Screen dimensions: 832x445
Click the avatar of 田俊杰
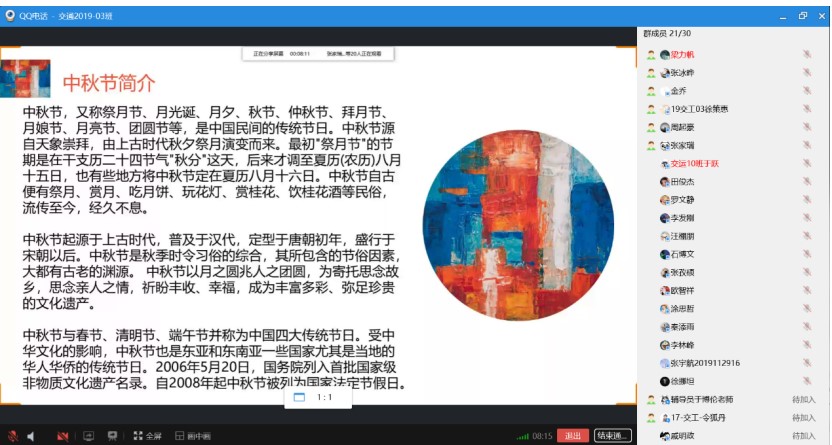pyautogui.click(x=665, y=181)
